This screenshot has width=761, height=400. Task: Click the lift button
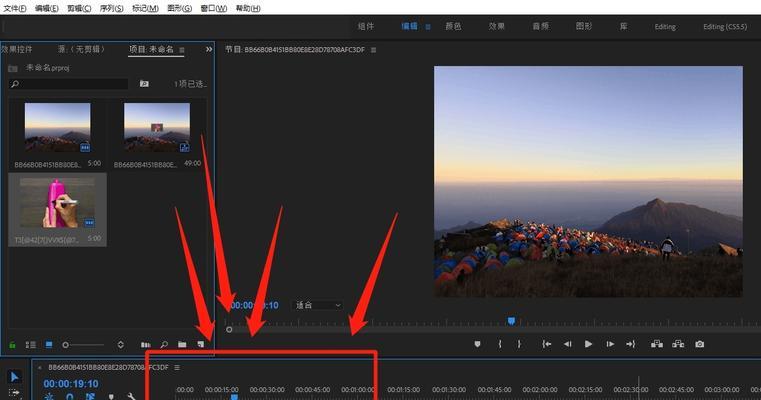click(x=657, y=344)
